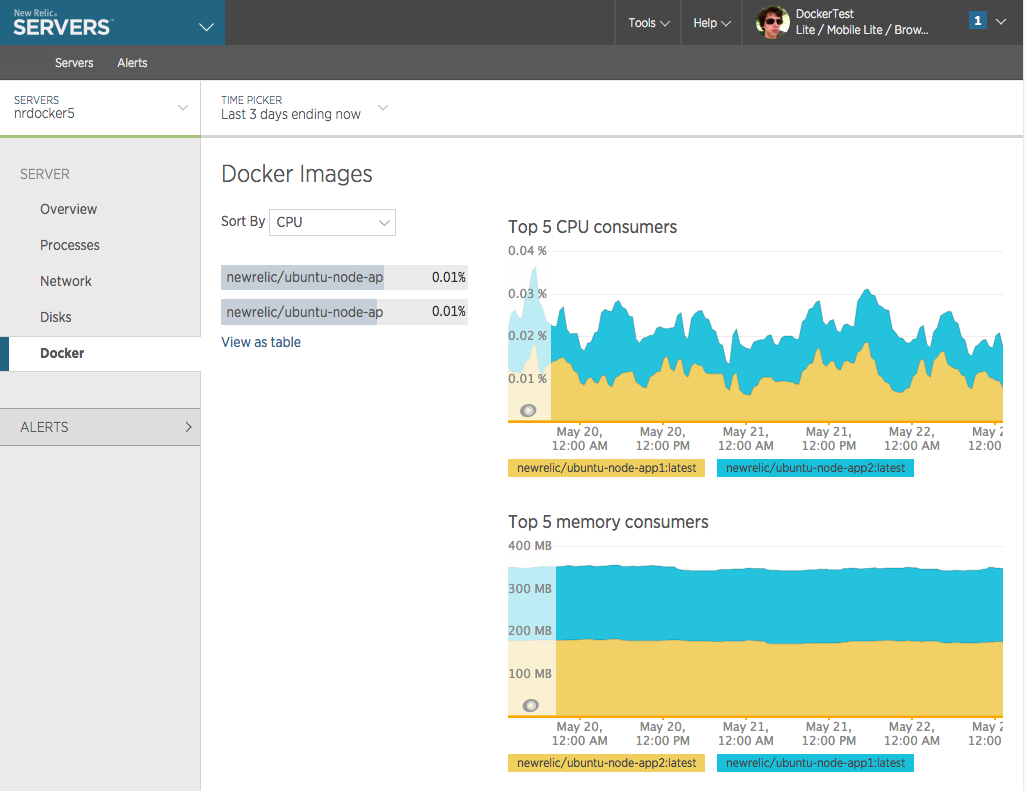Viewport: 1025px width, 791px height.
Task: Select the second newrelic/ubuntu-node-ap image row
Action: (x=344, y=312)
